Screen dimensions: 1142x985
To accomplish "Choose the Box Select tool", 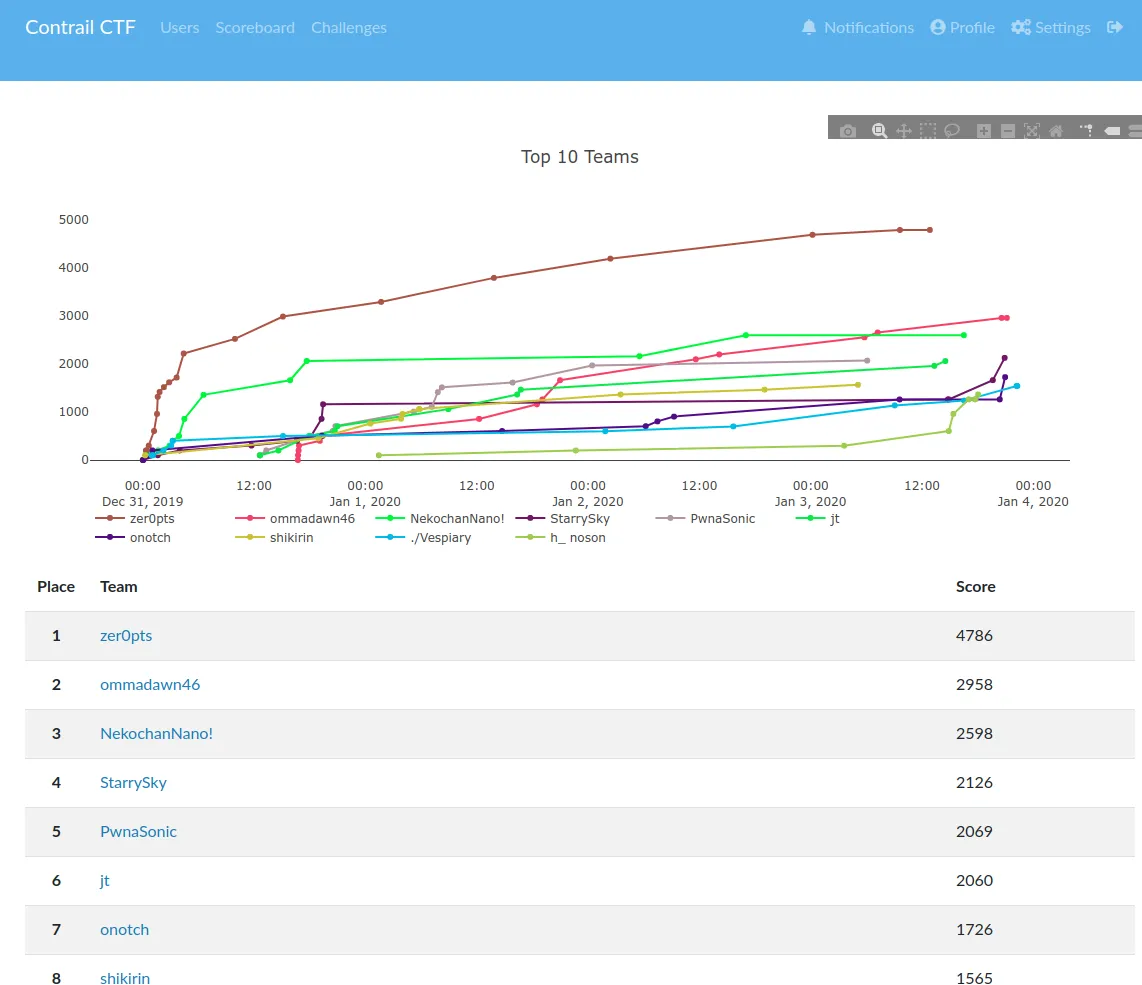I will (928, 131).
